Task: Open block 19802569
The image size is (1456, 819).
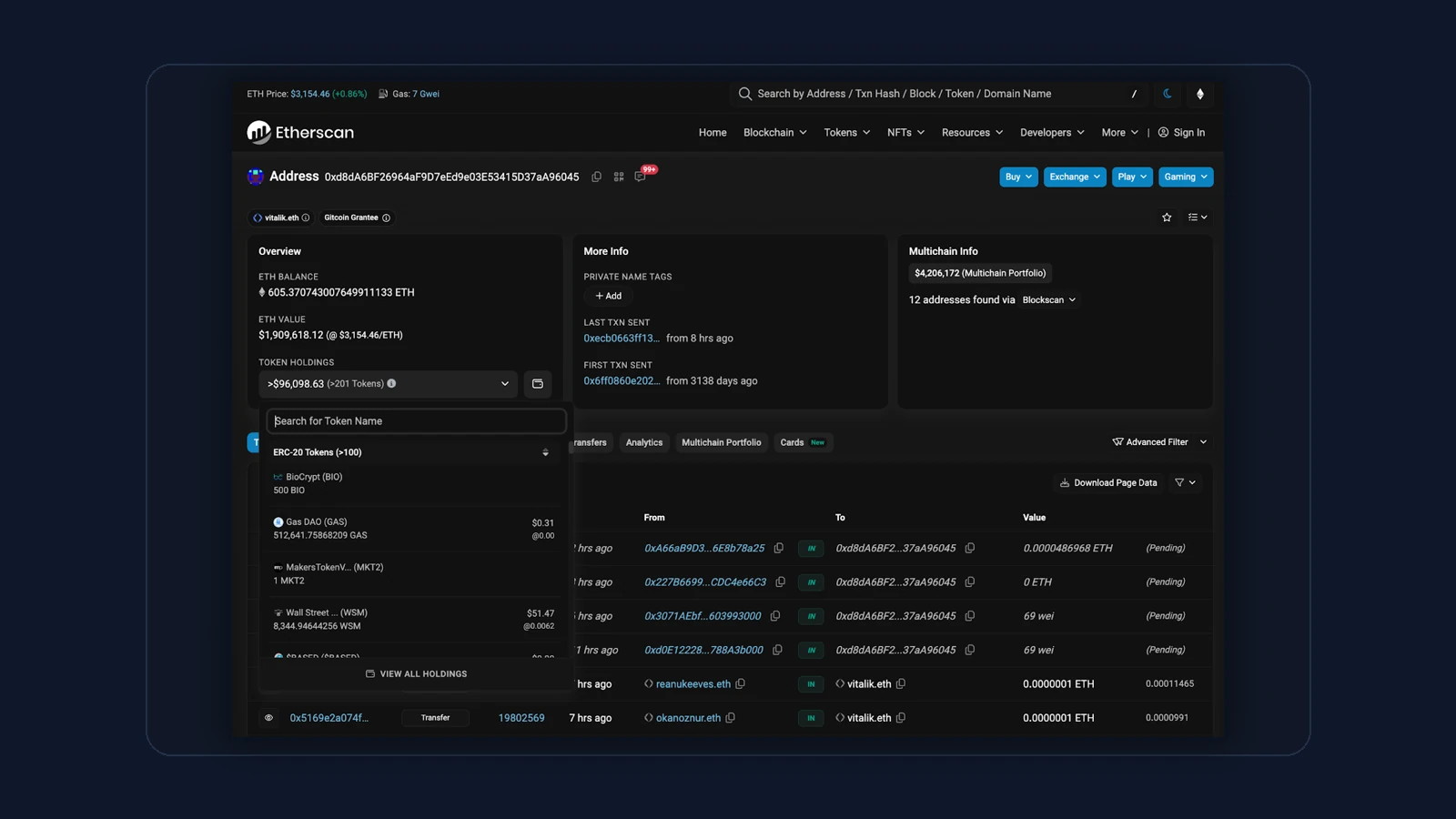Action: pyautogui.click(x=521, y=718)
